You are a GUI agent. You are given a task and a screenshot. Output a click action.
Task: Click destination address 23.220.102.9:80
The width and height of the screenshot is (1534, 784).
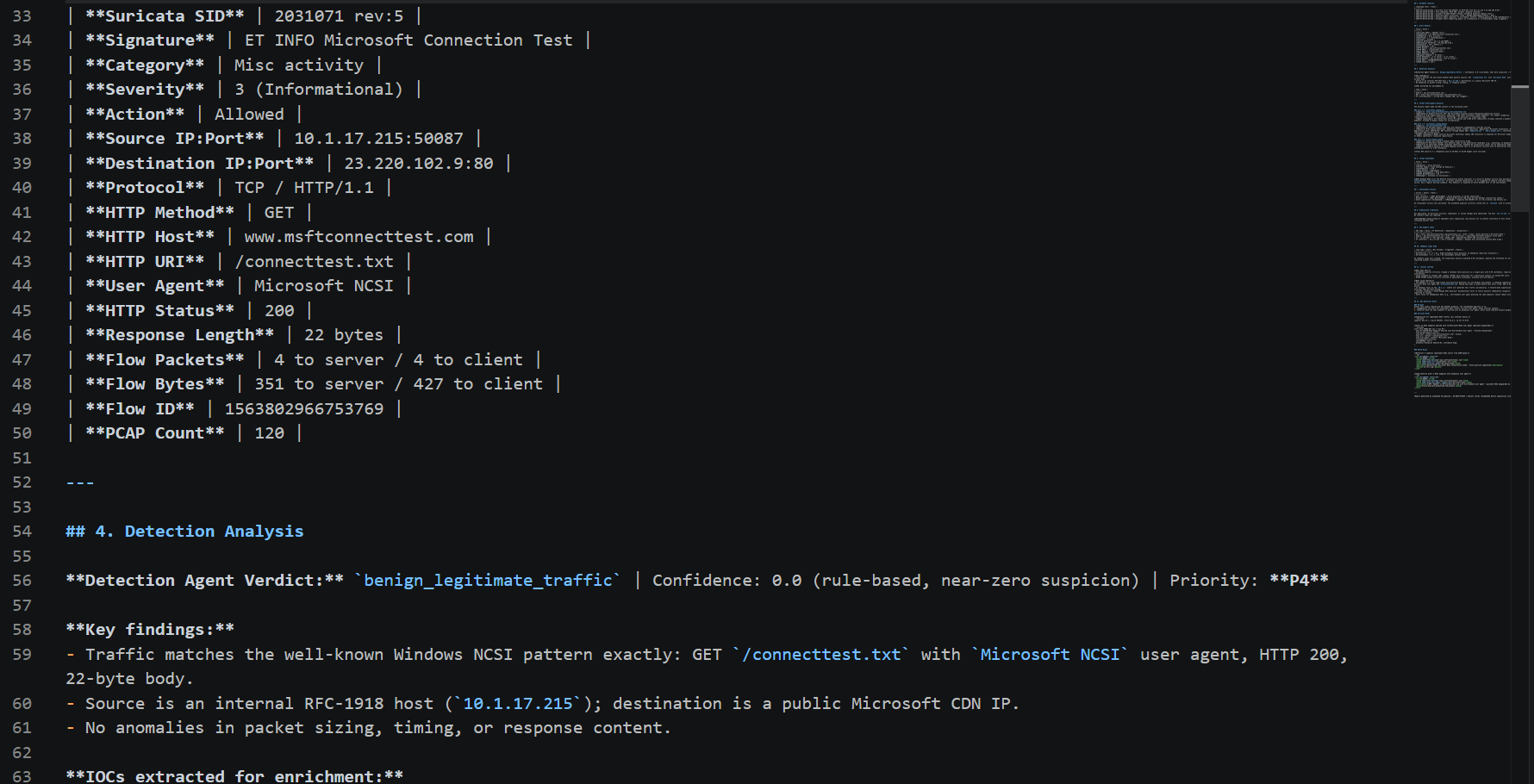point(419,164)
